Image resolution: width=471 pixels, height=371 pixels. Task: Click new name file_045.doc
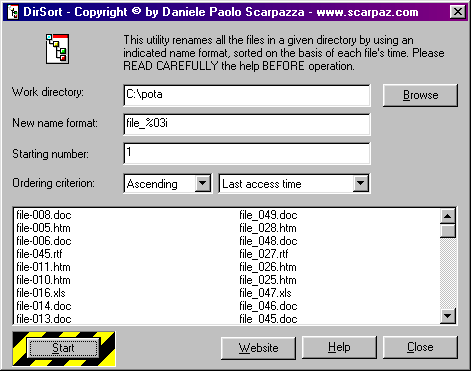268,319
